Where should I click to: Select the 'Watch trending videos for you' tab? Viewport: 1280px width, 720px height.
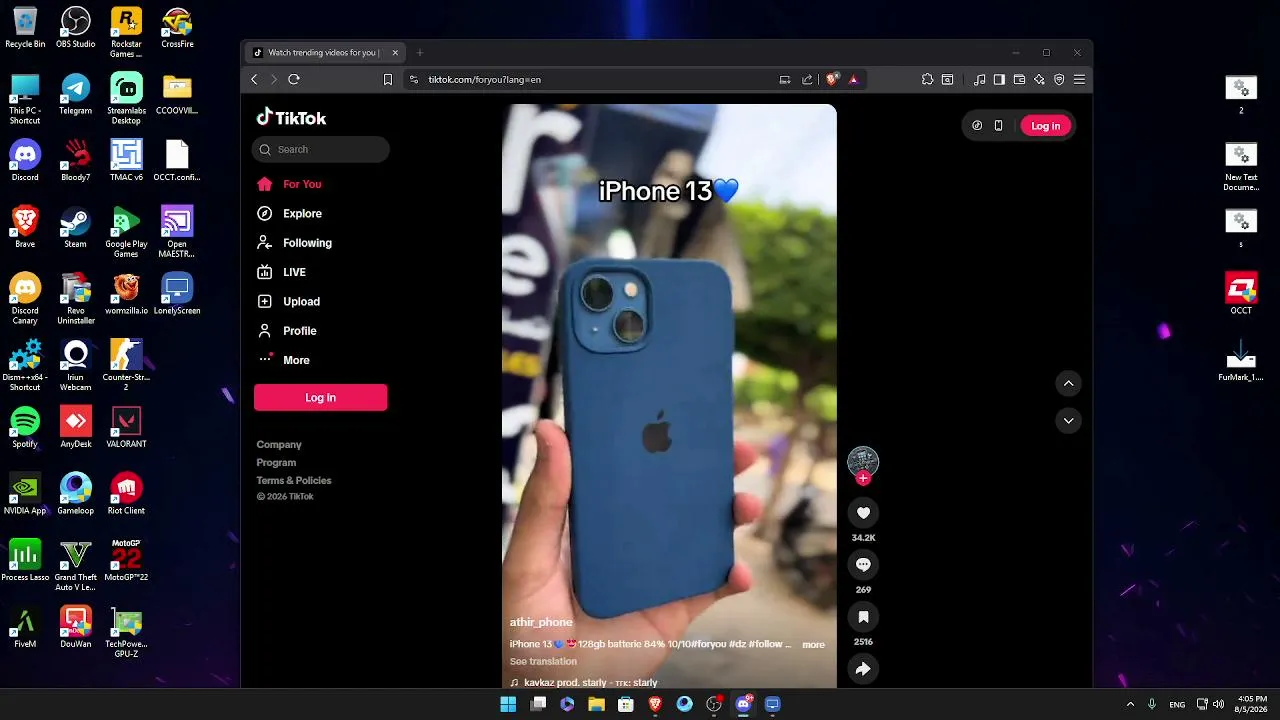click(x=326, y=52)
